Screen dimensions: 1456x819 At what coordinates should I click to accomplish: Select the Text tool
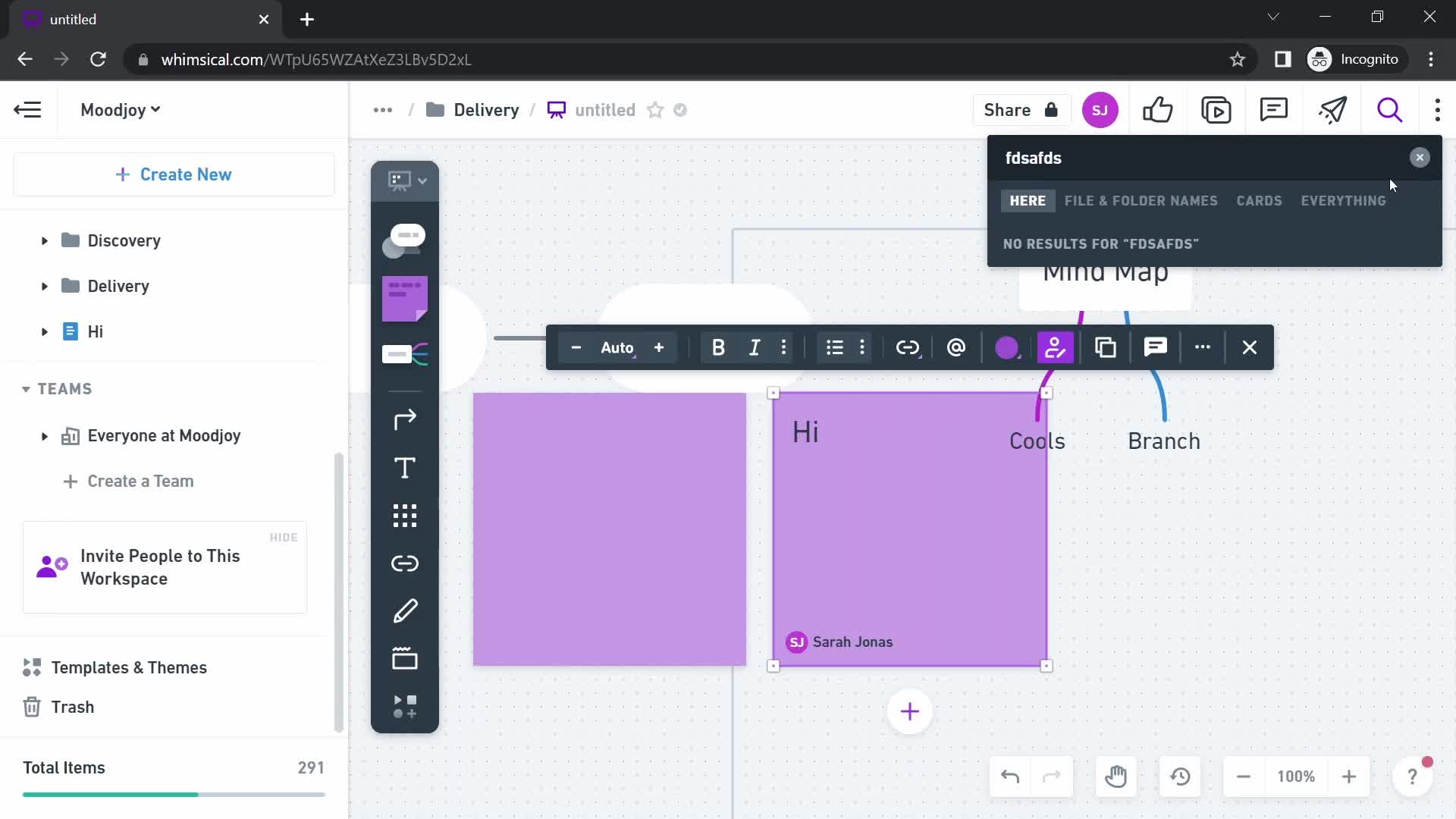pos(405,468)
